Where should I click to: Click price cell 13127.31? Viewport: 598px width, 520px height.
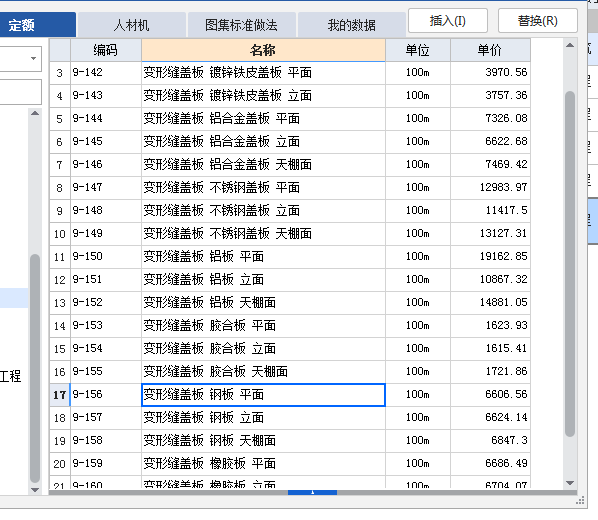490,233
